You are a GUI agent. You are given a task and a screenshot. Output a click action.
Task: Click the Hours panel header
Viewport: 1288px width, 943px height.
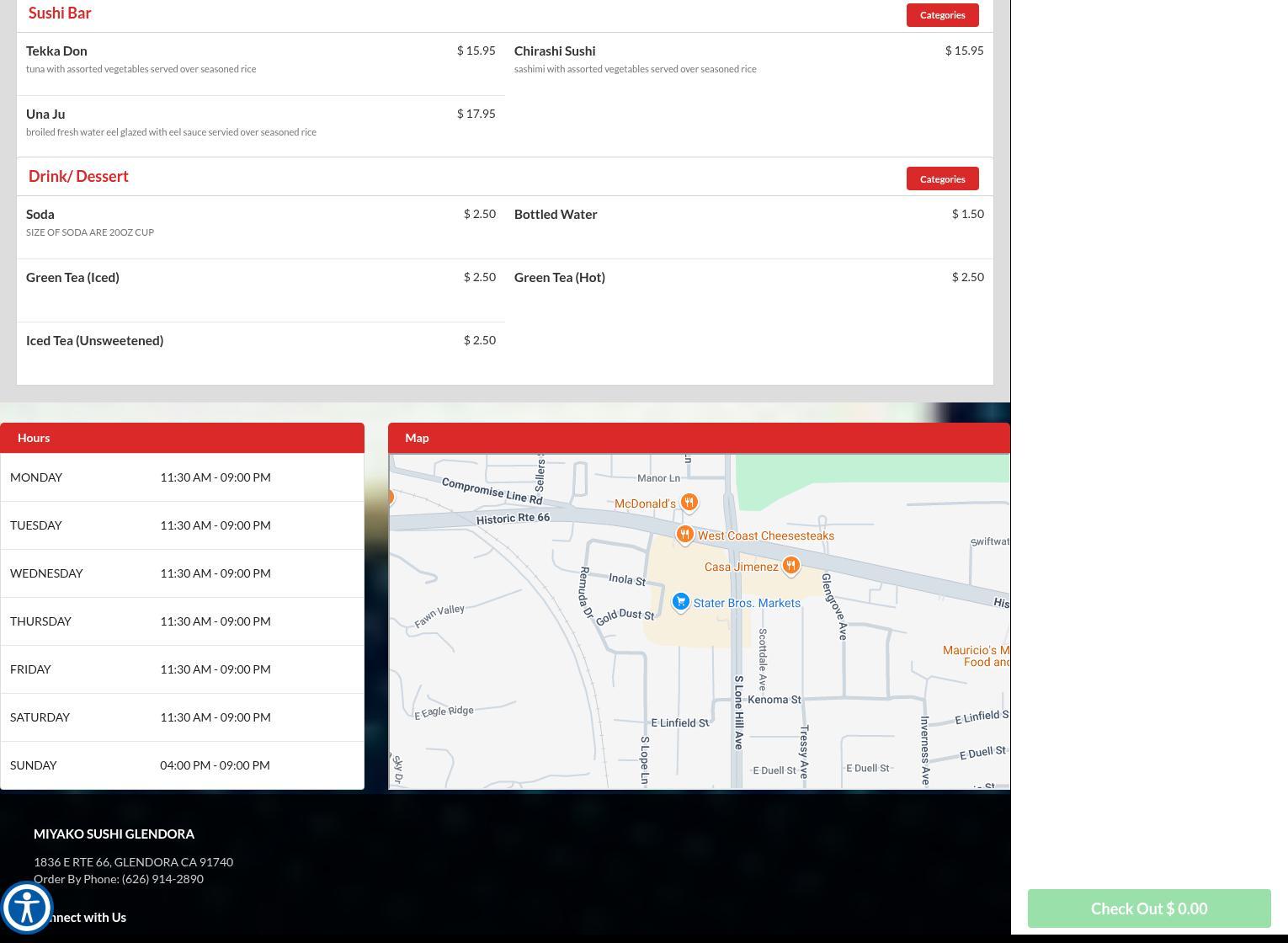coord(182,438)
